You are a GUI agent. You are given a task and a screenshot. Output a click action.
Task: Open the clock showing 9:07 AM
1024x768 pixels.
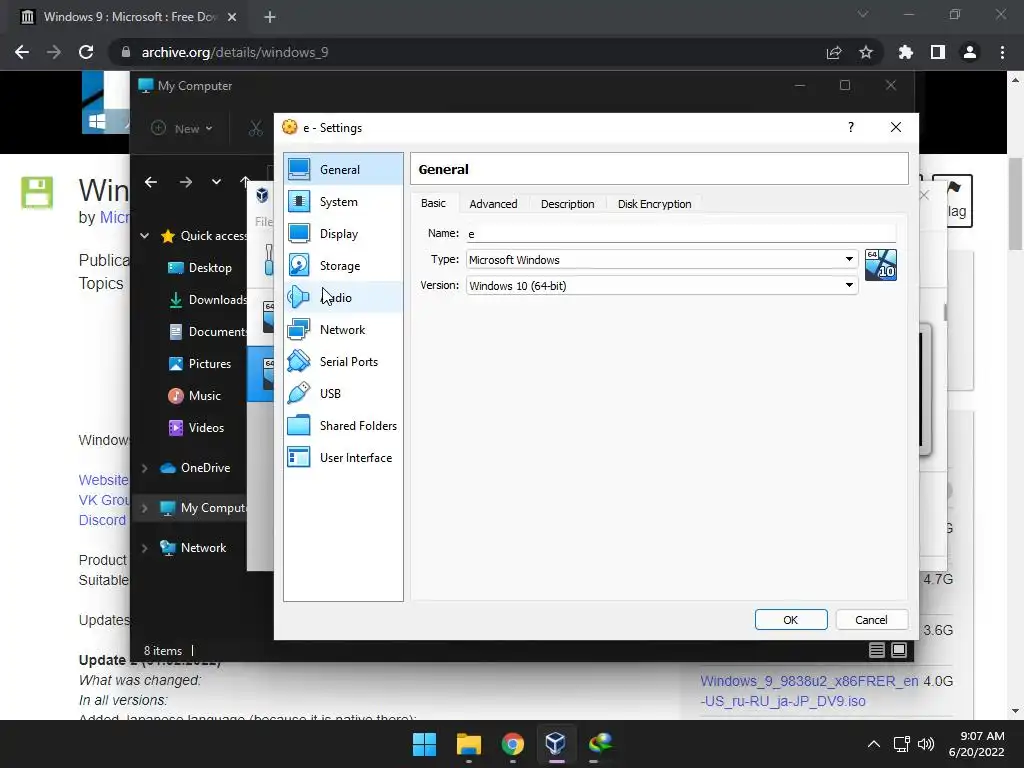(976, 744)
